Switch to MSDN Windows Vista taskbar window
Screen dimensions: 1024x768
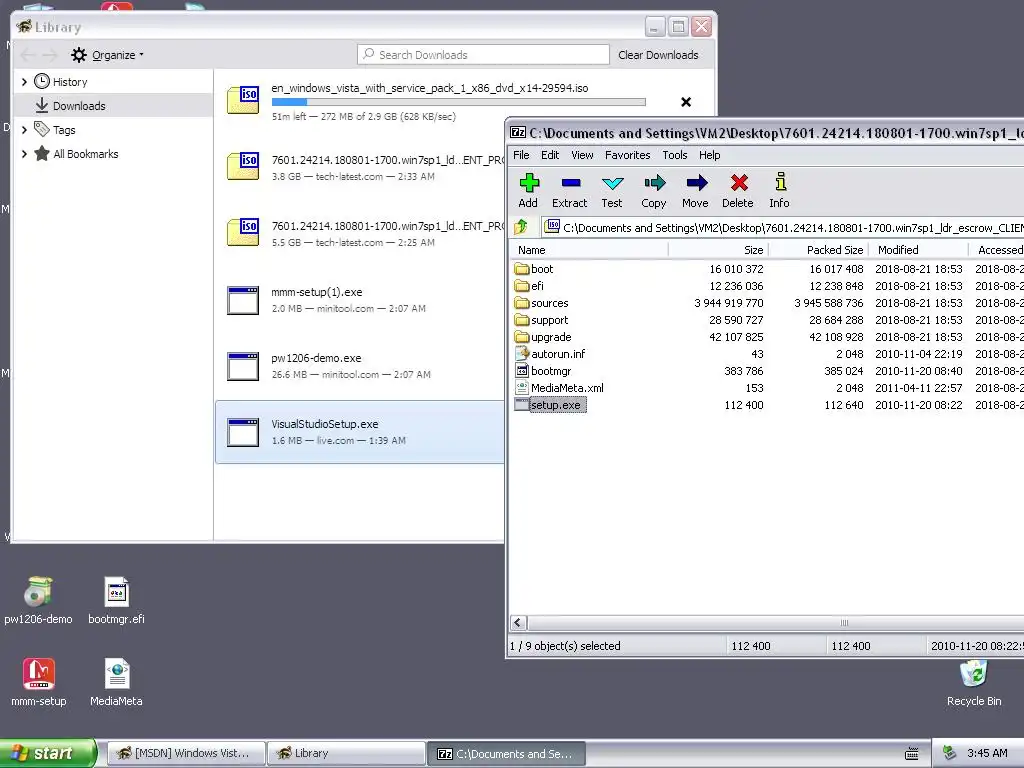point(185,753)
